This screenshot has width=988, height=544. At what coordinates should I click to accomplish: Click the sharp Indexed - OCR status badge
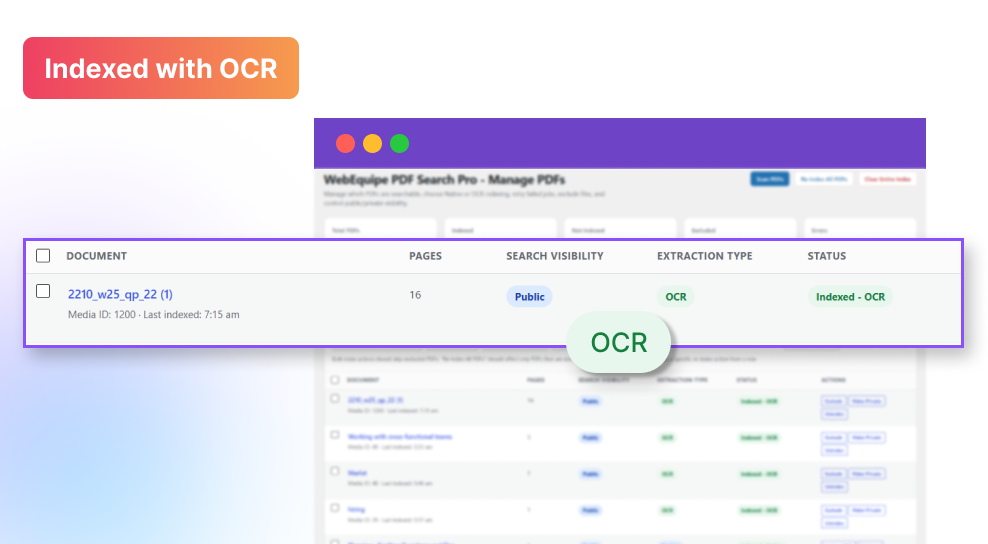pyautogui.click(x=850, y=296)
